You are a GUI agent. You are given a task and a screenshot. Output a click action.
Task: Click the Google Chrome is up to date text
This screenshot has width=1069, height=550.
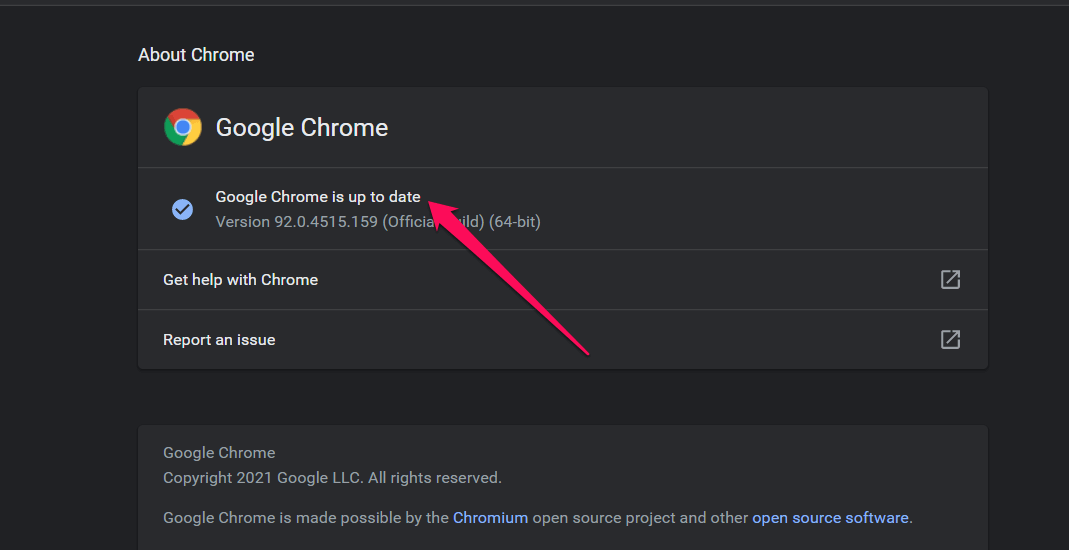[x=318, y=197]
